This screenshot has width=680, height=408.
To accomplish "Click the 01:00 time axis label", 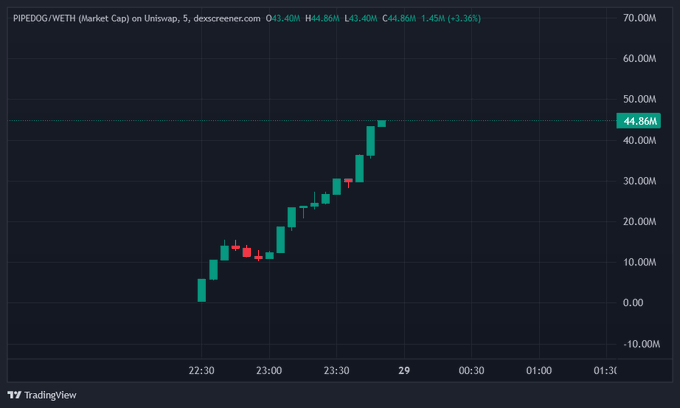I will click(x=539, y=371).
